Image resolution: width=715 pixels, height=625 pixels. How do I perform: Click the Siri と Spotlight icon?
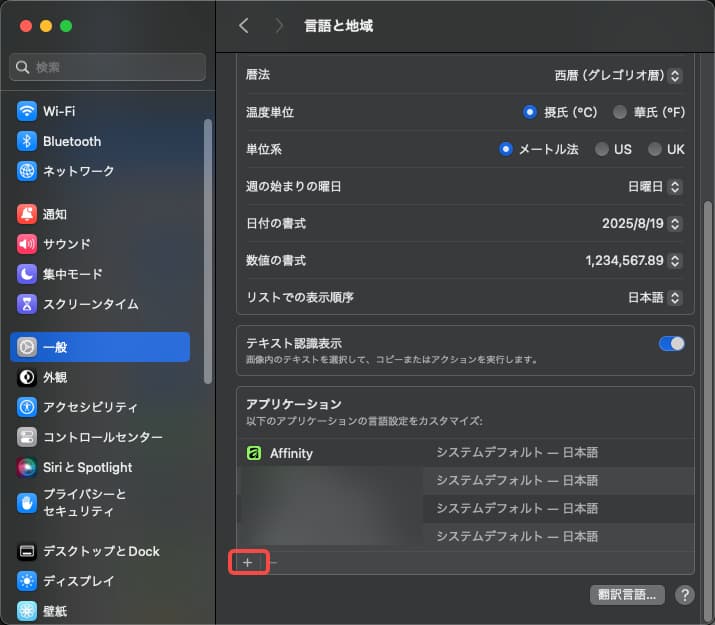(27, 467)
